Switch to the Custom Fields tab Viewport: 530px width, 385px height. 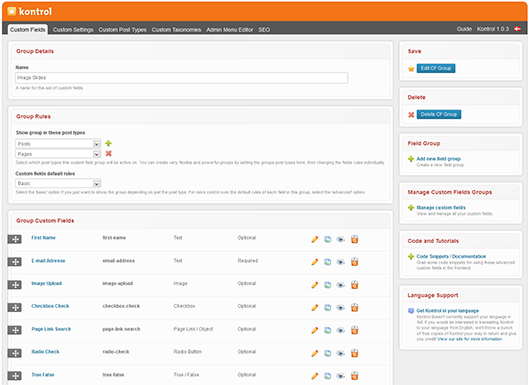[28, 29]
